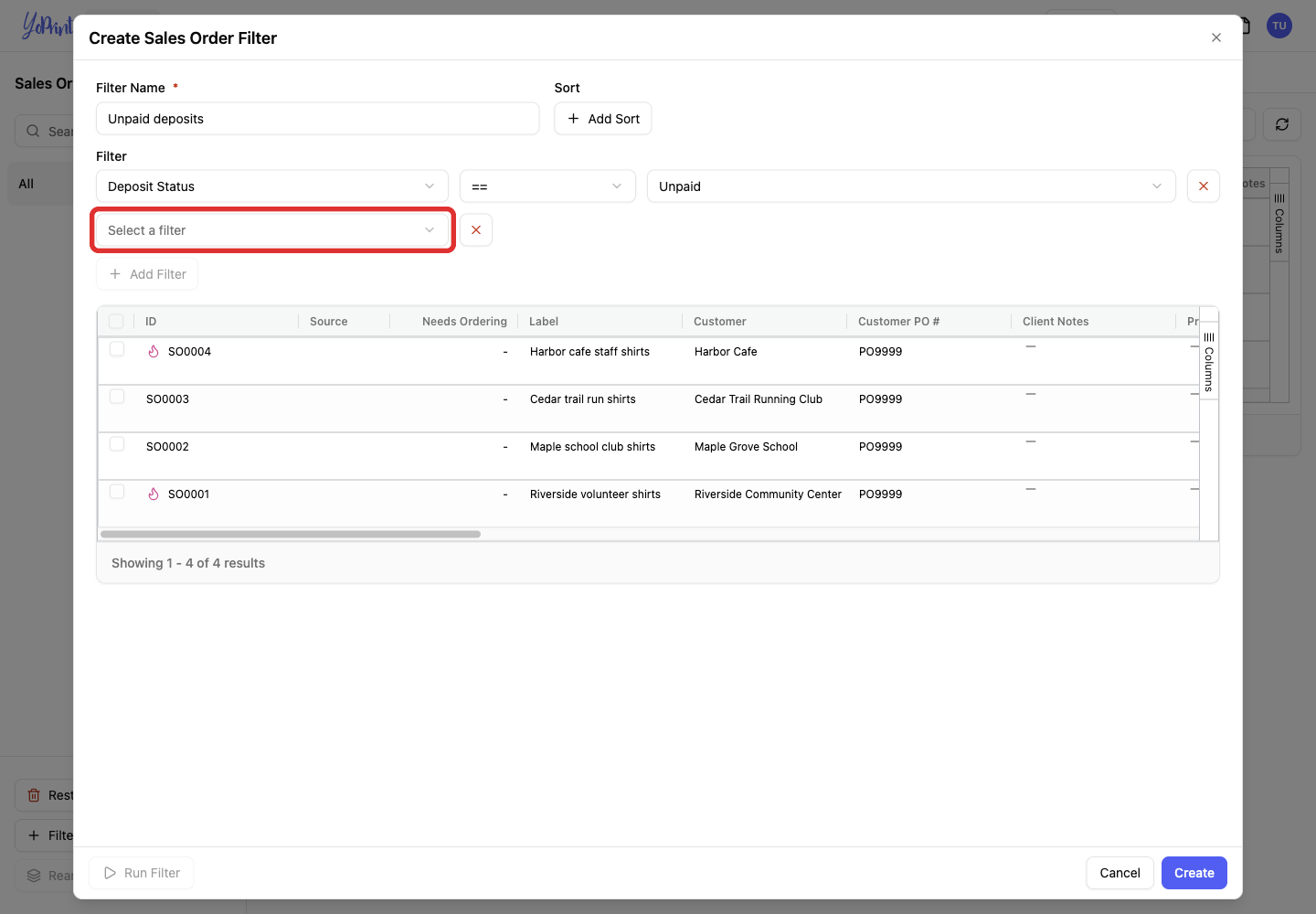Click 'Maple Grove School' customer cell
Screen dimensions: 1316x914
pyautogui.click(x=746, y=447)
